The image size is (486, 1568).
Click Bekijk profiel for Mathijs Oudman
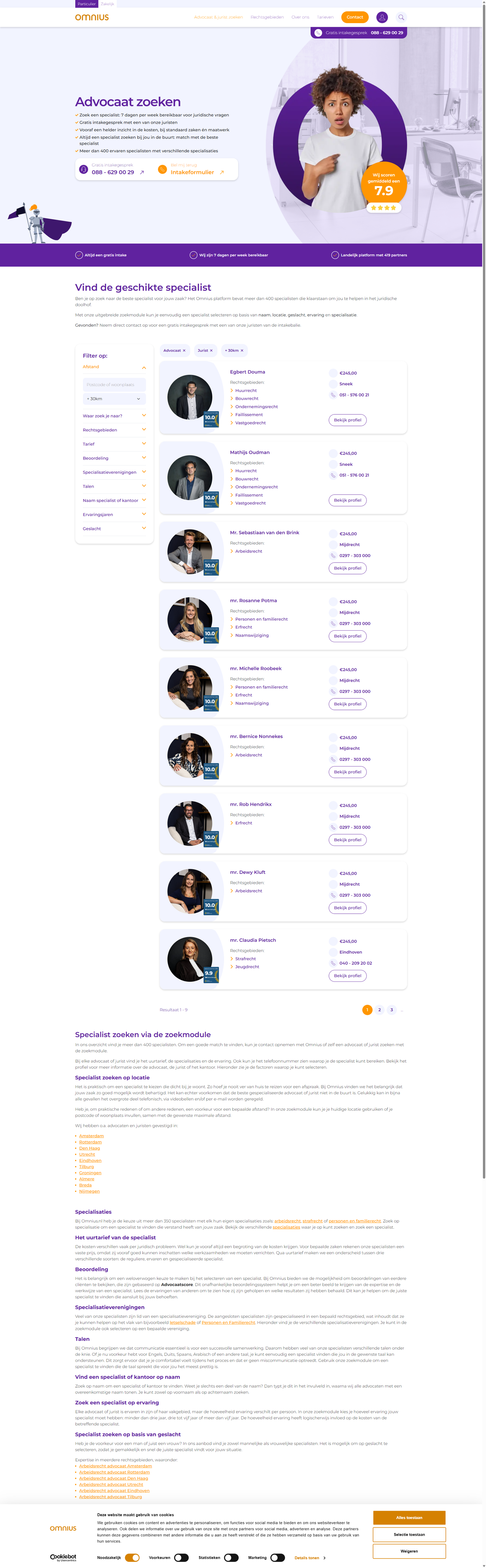347,500
